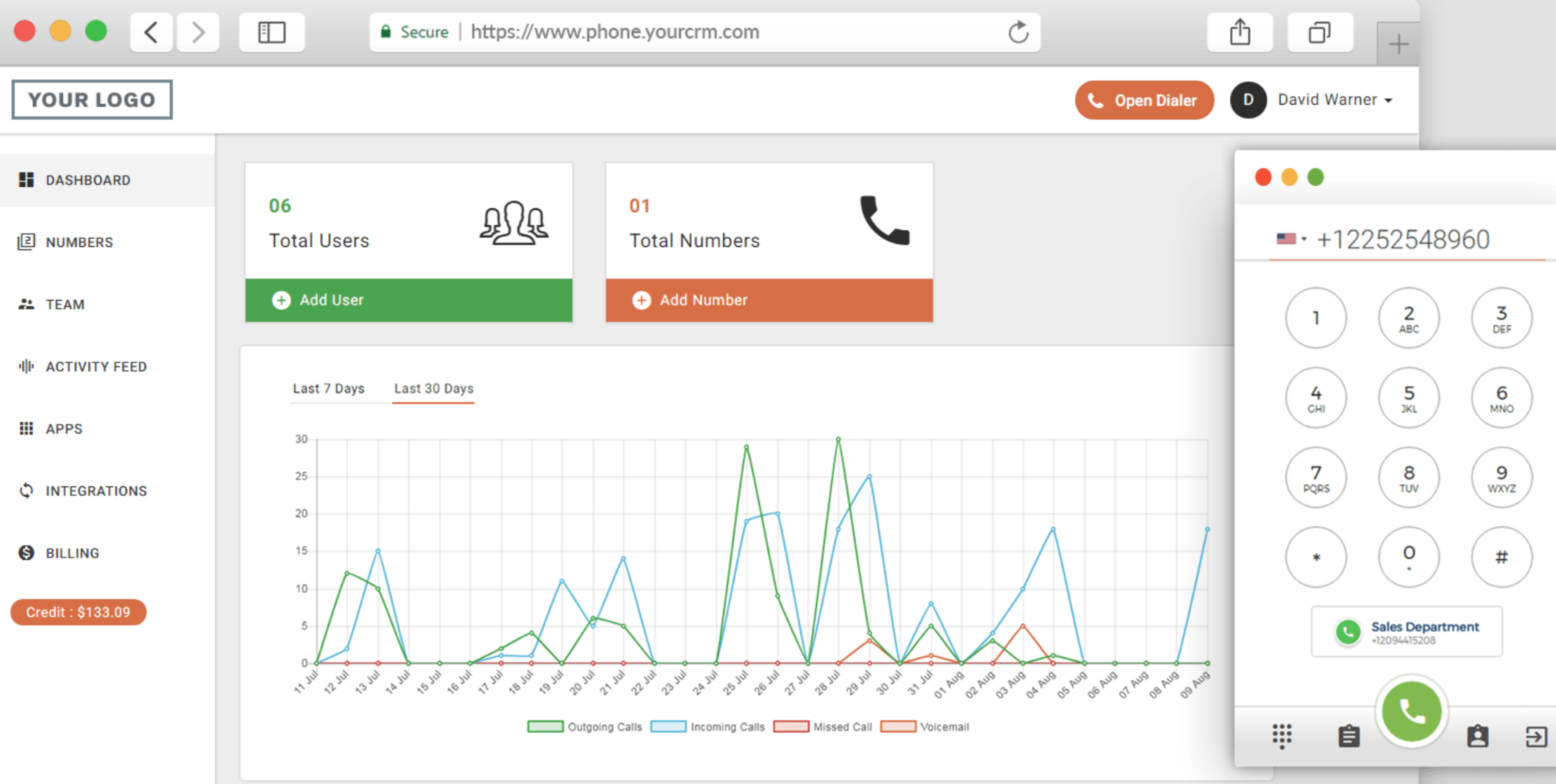Open the contacts icon in dialer
Screen dimensions: 1556x784
pos(1477,736)
